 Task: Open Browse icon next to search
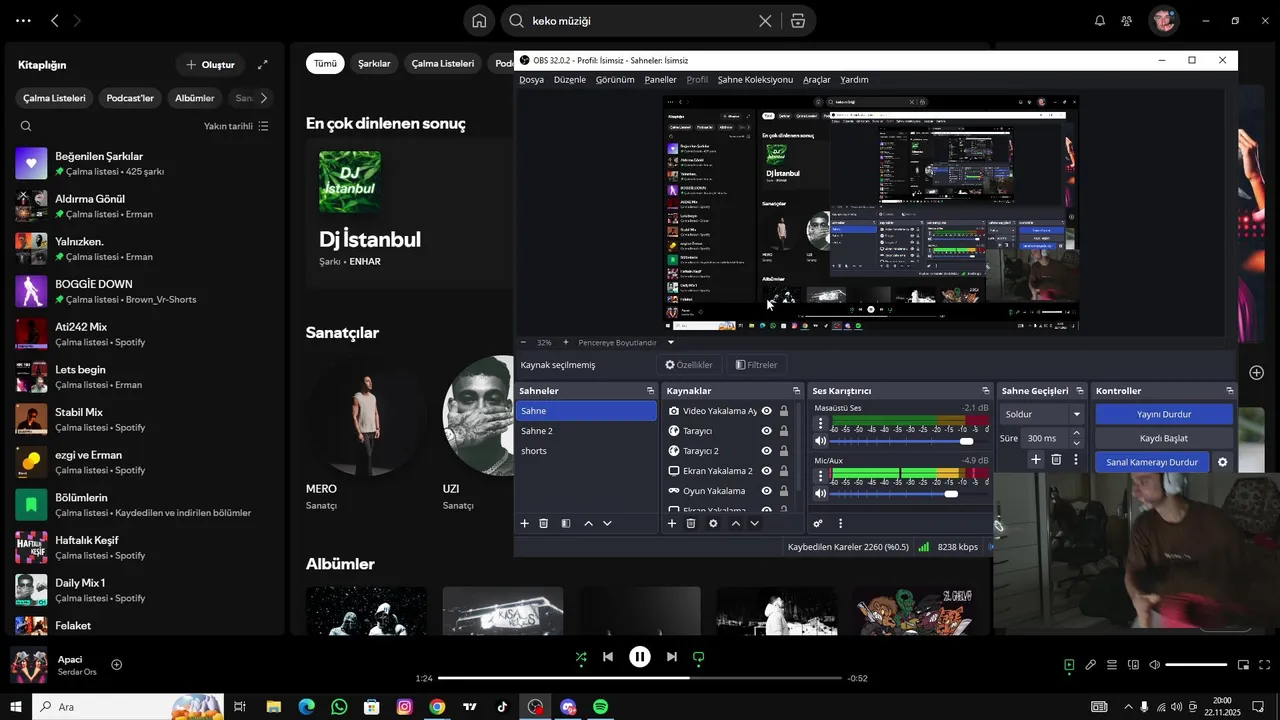[x=797, y=21]
